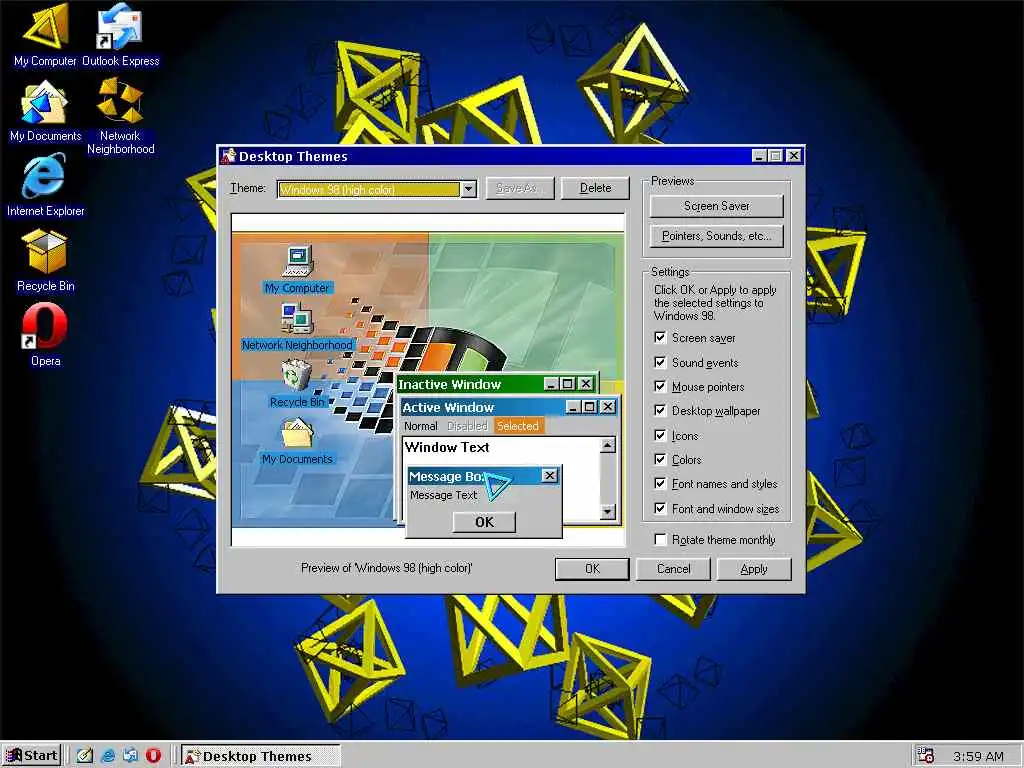Click the Selected item in preview menu

[517, 426]
